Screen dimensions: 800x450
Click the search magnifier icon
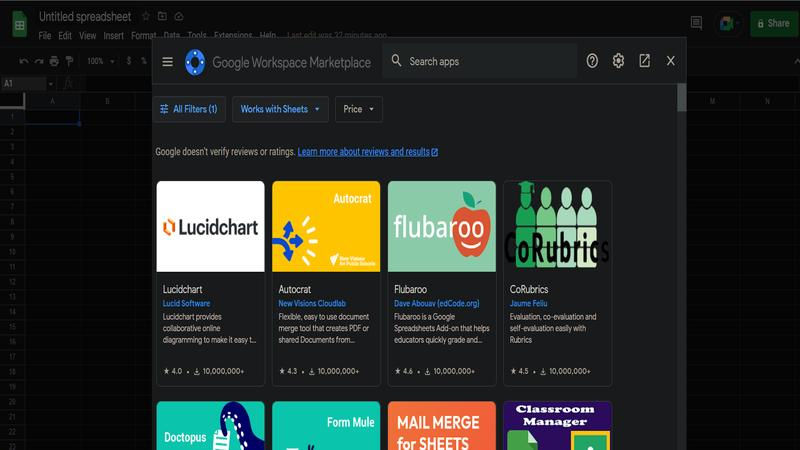(x=396, y=61)
